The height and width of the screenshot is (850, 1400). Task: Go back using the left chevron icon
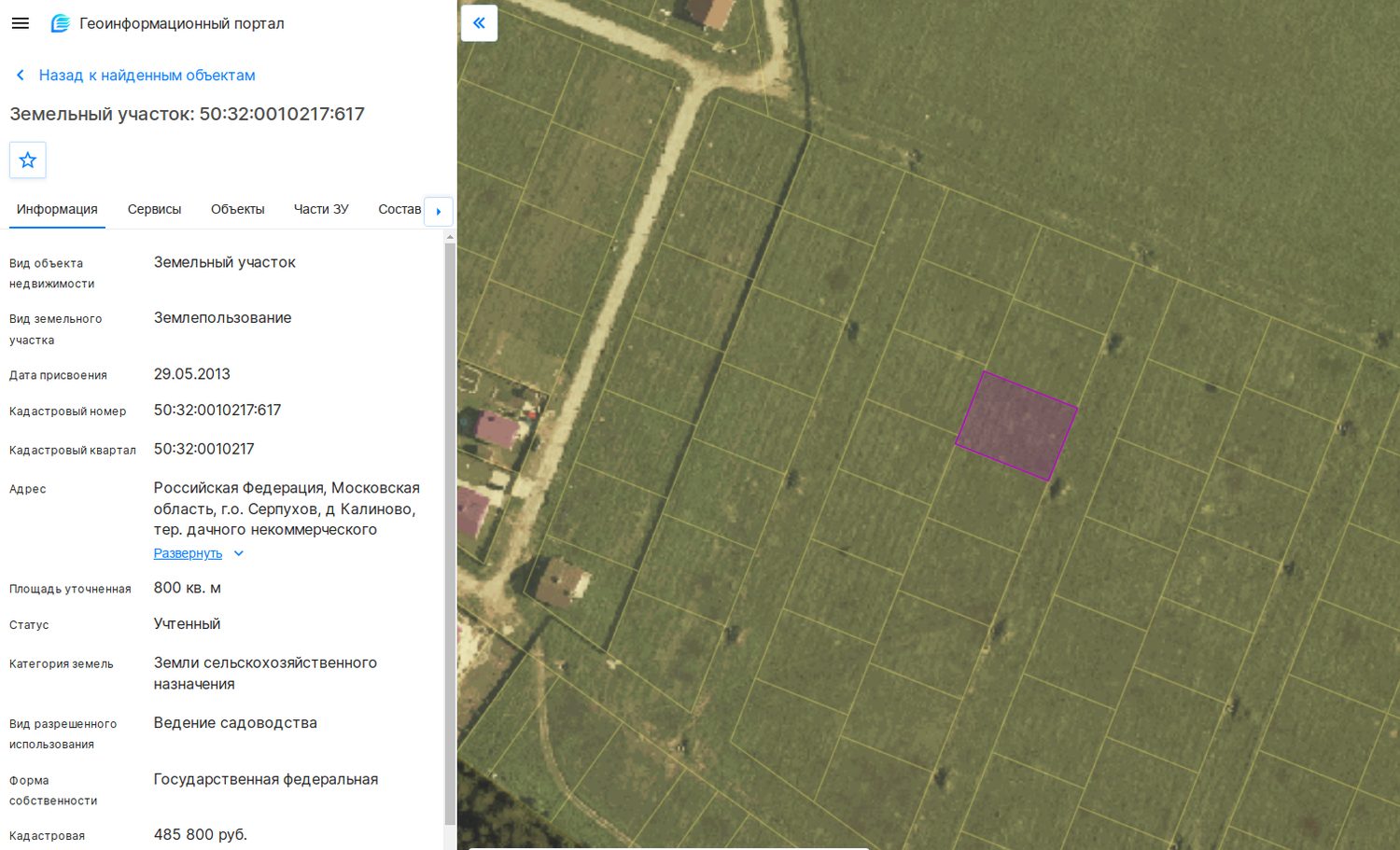20,75
